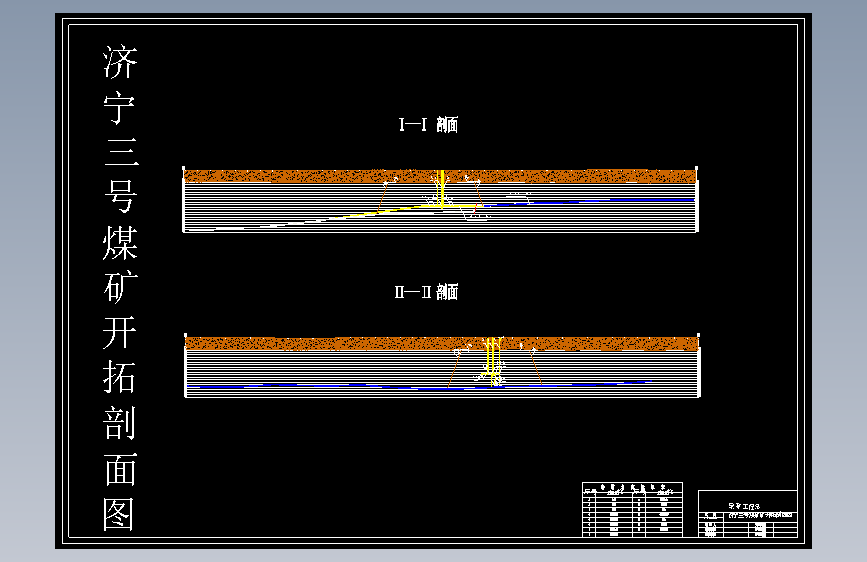Click the title block in the drawing corner

coord(748,513)
